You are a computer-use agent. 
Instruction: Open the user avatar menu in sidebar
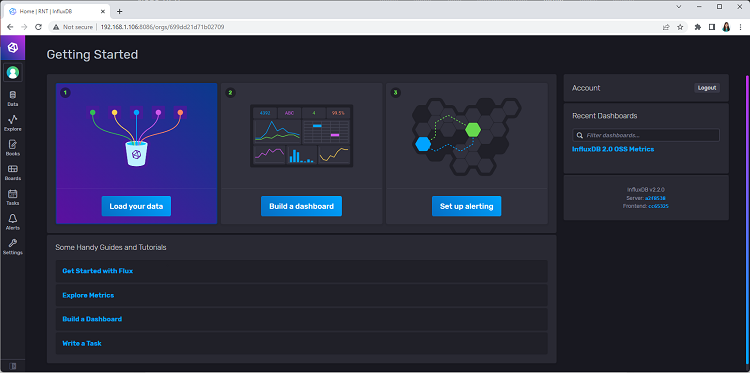13,73
